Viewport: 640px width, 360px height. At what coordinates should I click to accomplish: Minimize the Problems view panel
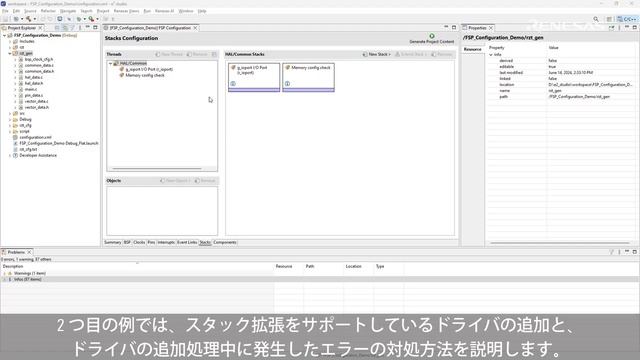pos(627,252)
